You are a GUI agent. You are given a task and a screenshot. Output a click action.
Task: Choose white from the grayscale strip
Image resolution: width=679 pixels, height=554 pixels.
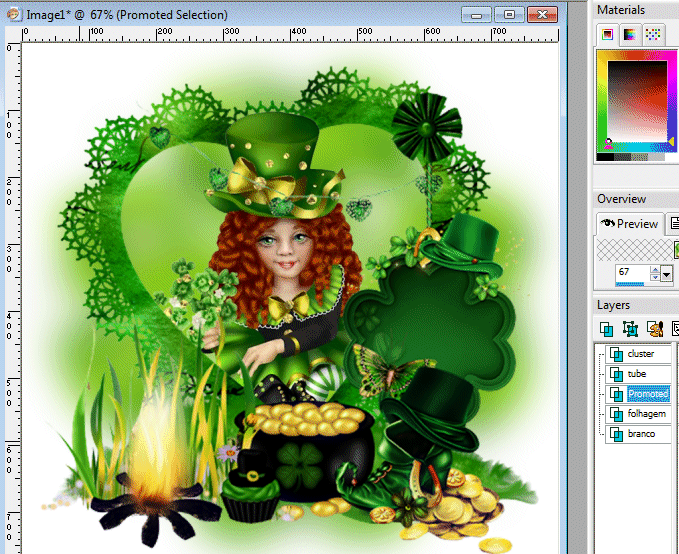tap(670, 157)
